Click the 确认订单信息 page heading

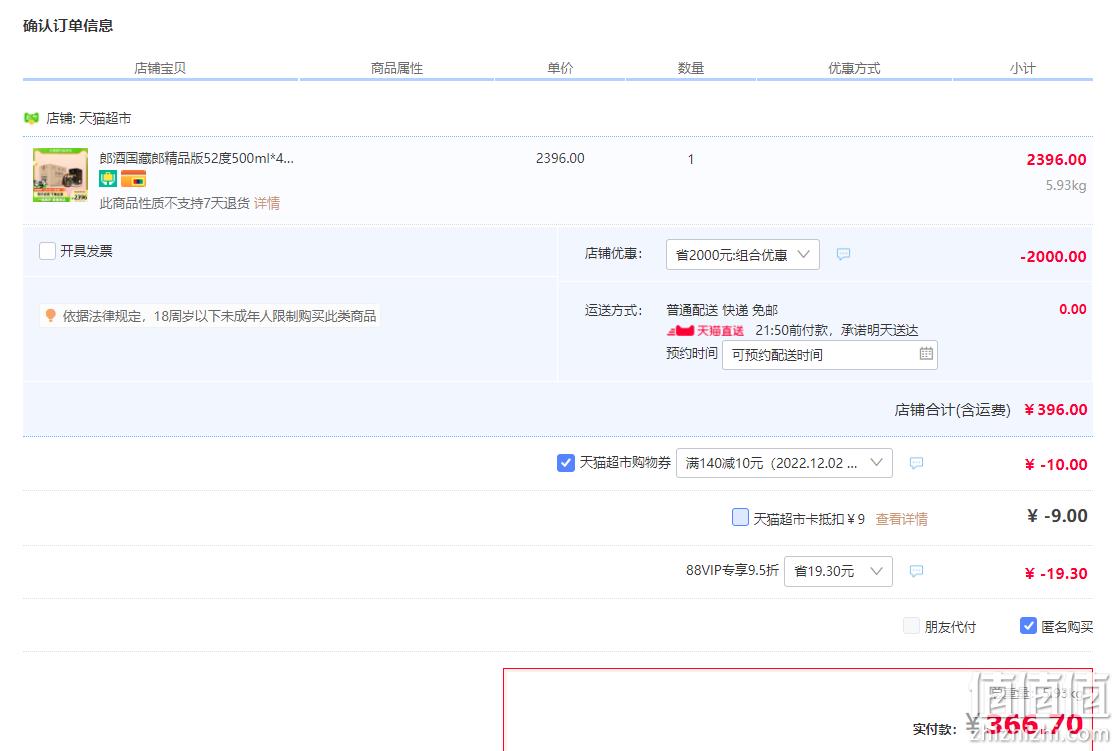pyautogui.click(x=68, y=26)
